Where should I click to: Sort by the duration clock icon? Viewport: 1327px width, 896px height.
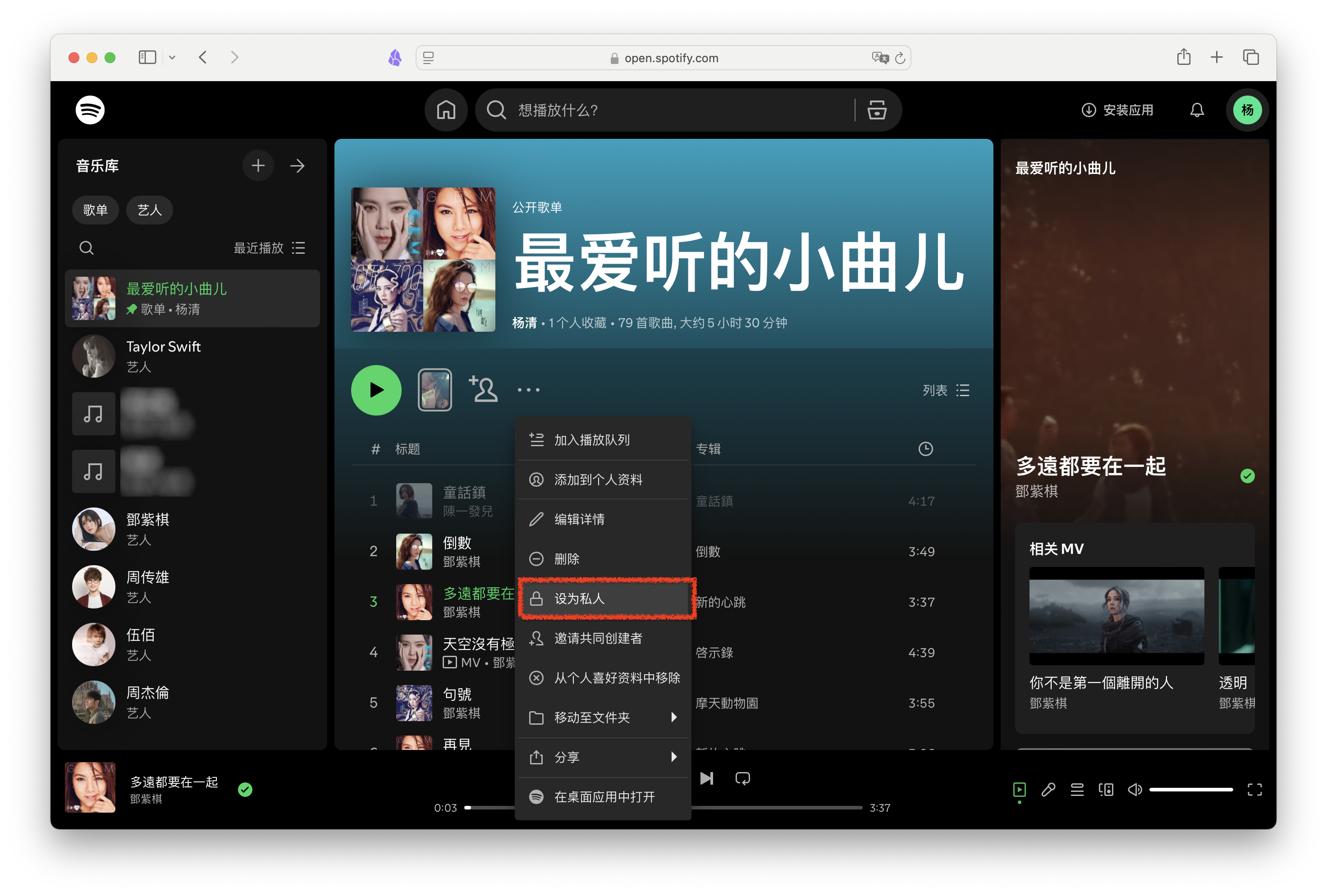[925, 449]
